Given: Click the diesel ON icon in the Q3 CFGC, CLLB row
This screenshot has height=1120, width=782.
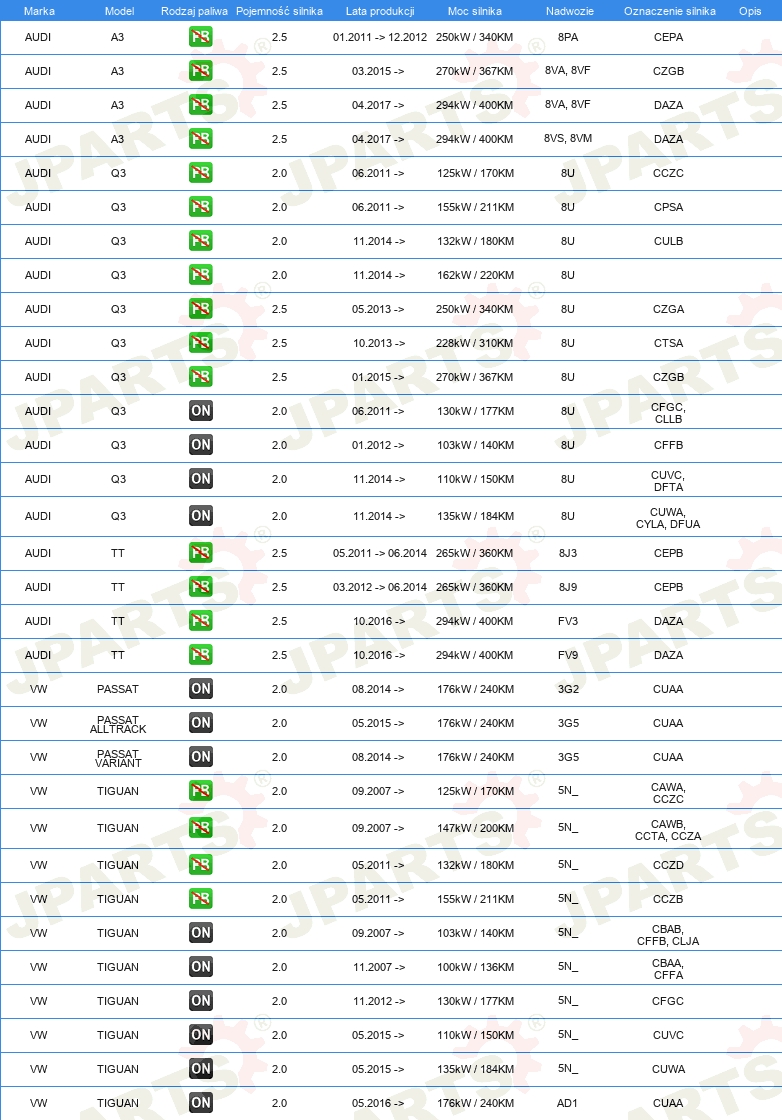Looking at the screenshot, I should click(x=201, y=411).
